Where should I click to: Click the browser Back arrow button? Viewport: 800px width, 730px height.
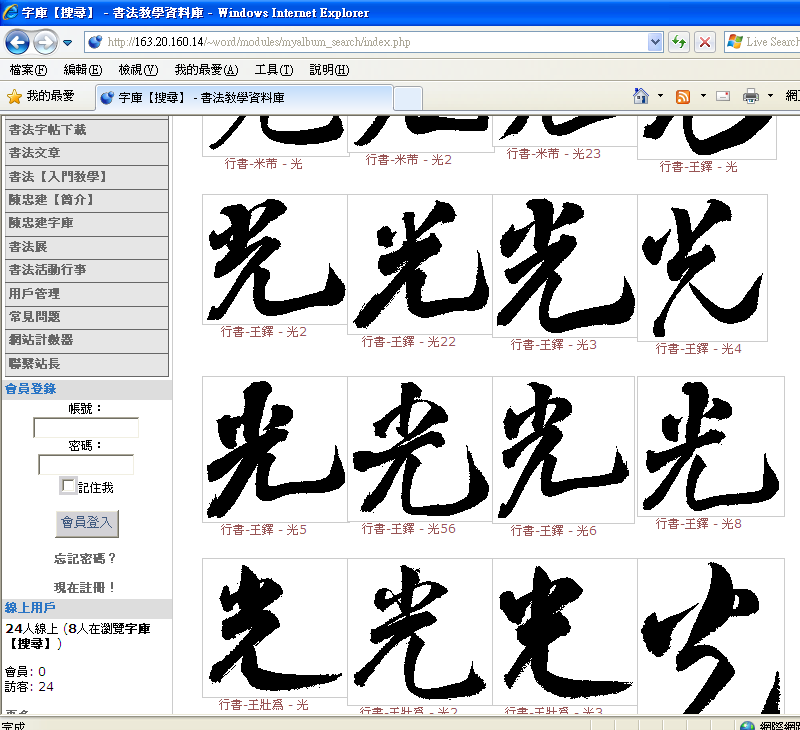pyautogui.click(x=18, y=42)
